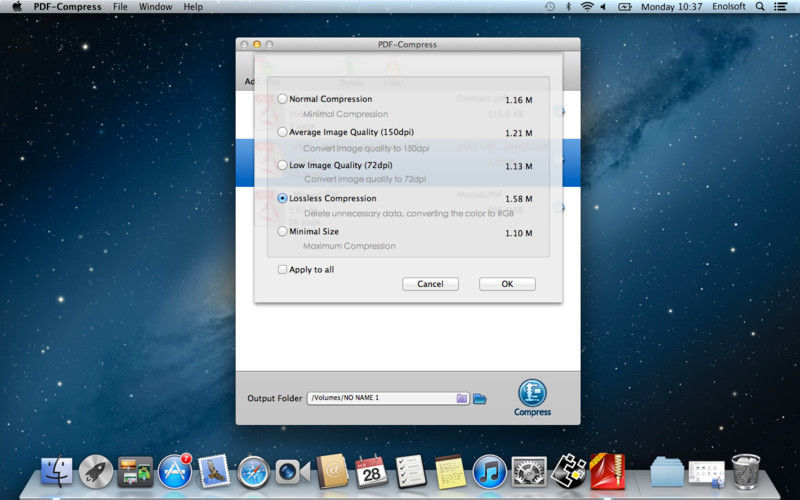800x500 pixels.
Task: Open the File menu
Action: [x=120, y=7]
